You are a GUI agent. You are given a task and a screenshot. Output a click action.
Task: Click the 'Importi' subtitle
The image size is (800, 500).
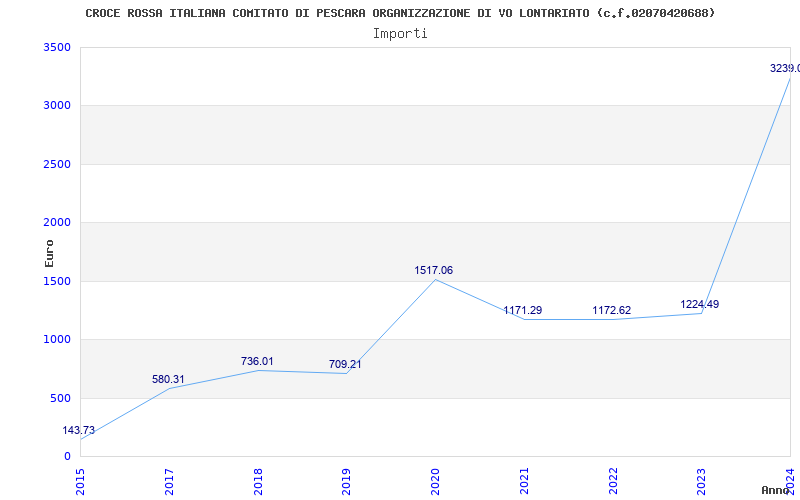click(400, 34)
